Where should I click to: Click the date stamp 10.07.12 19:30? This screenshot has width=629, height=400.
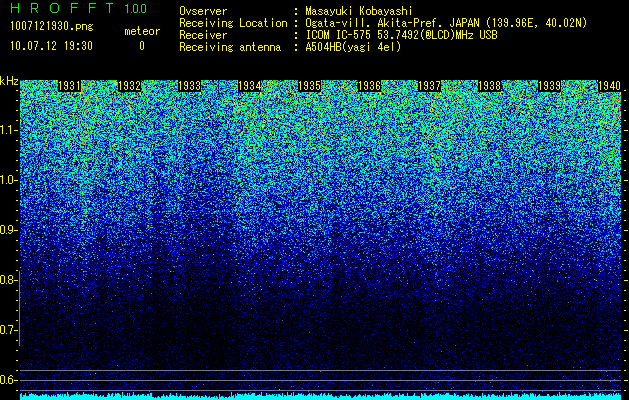pos(51,46)
